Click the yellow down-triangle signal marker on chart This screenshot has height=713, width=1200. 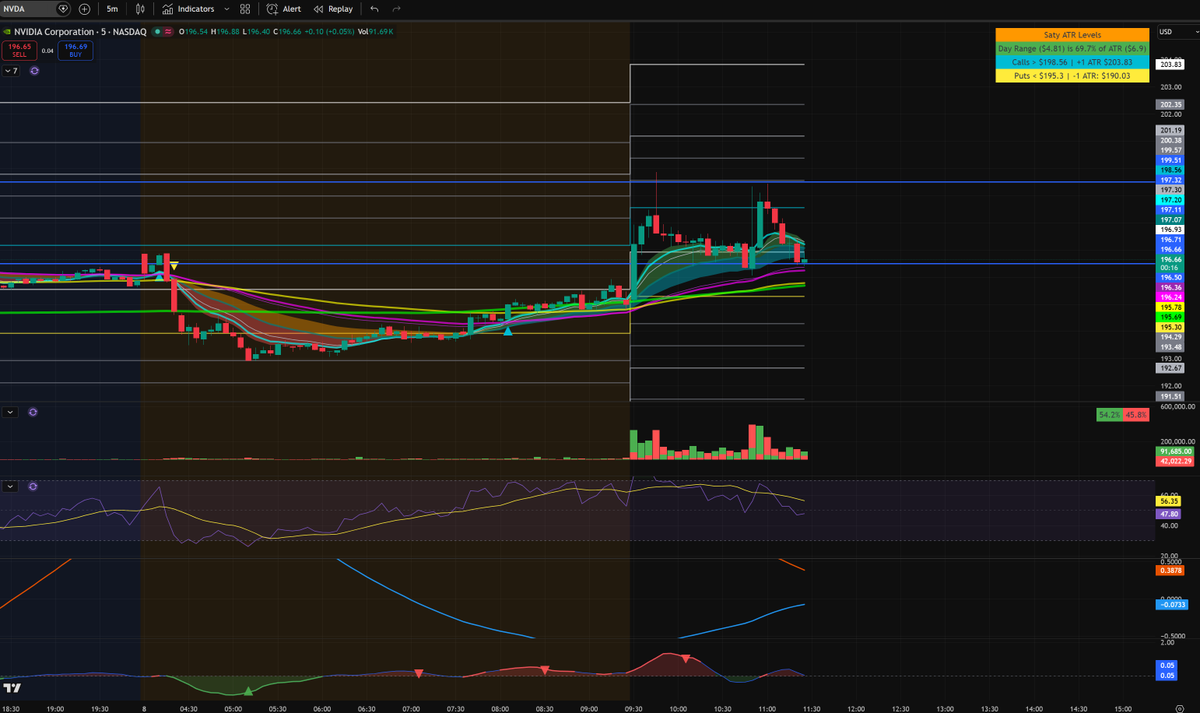click(x=174, y=265)
